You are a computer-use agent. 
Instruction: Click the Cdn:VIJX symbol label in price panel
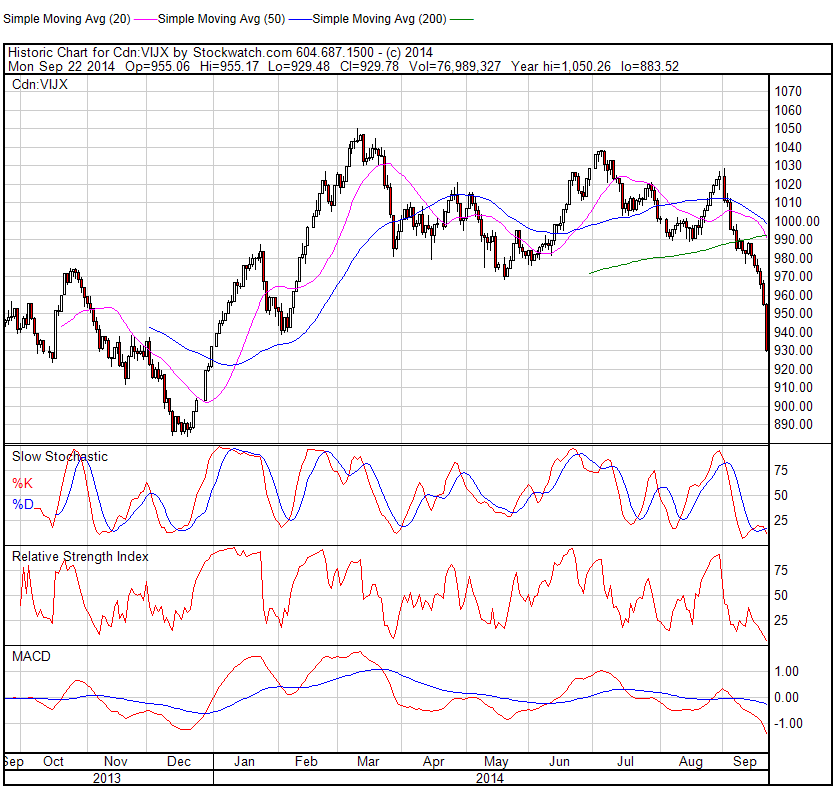(39, 86)
